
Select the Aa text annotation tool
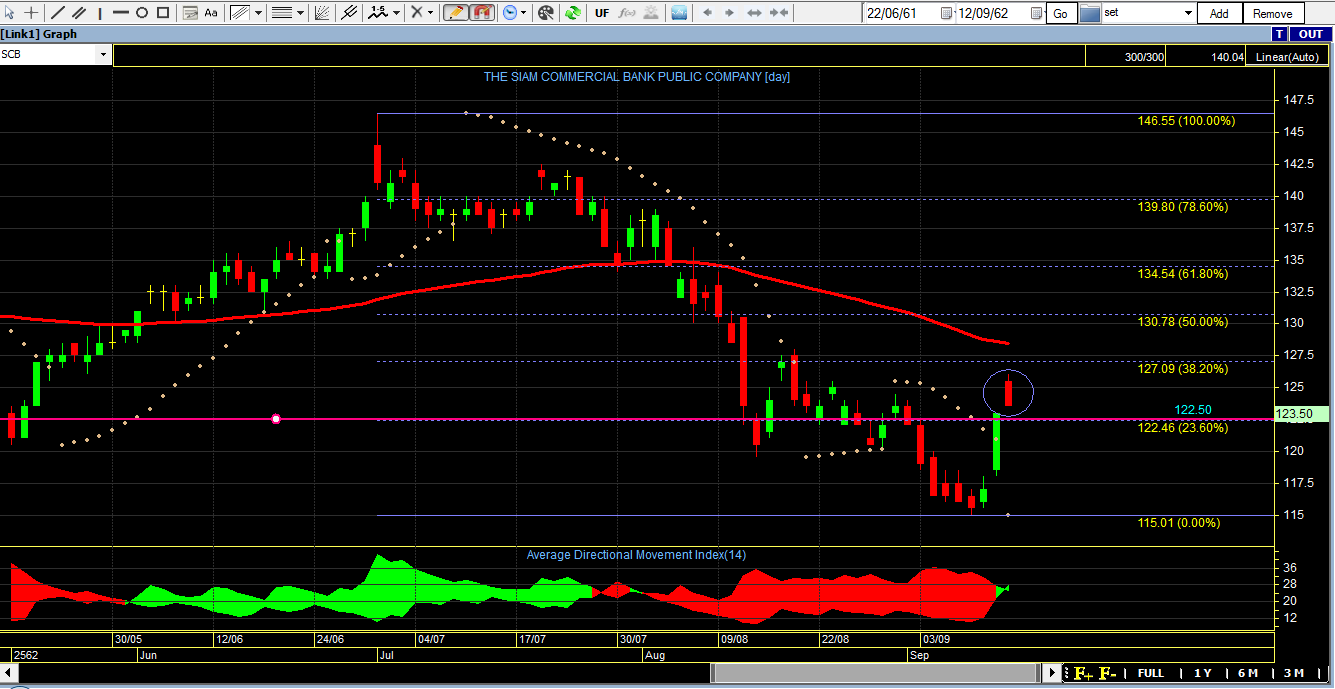(x=211, y=13)
